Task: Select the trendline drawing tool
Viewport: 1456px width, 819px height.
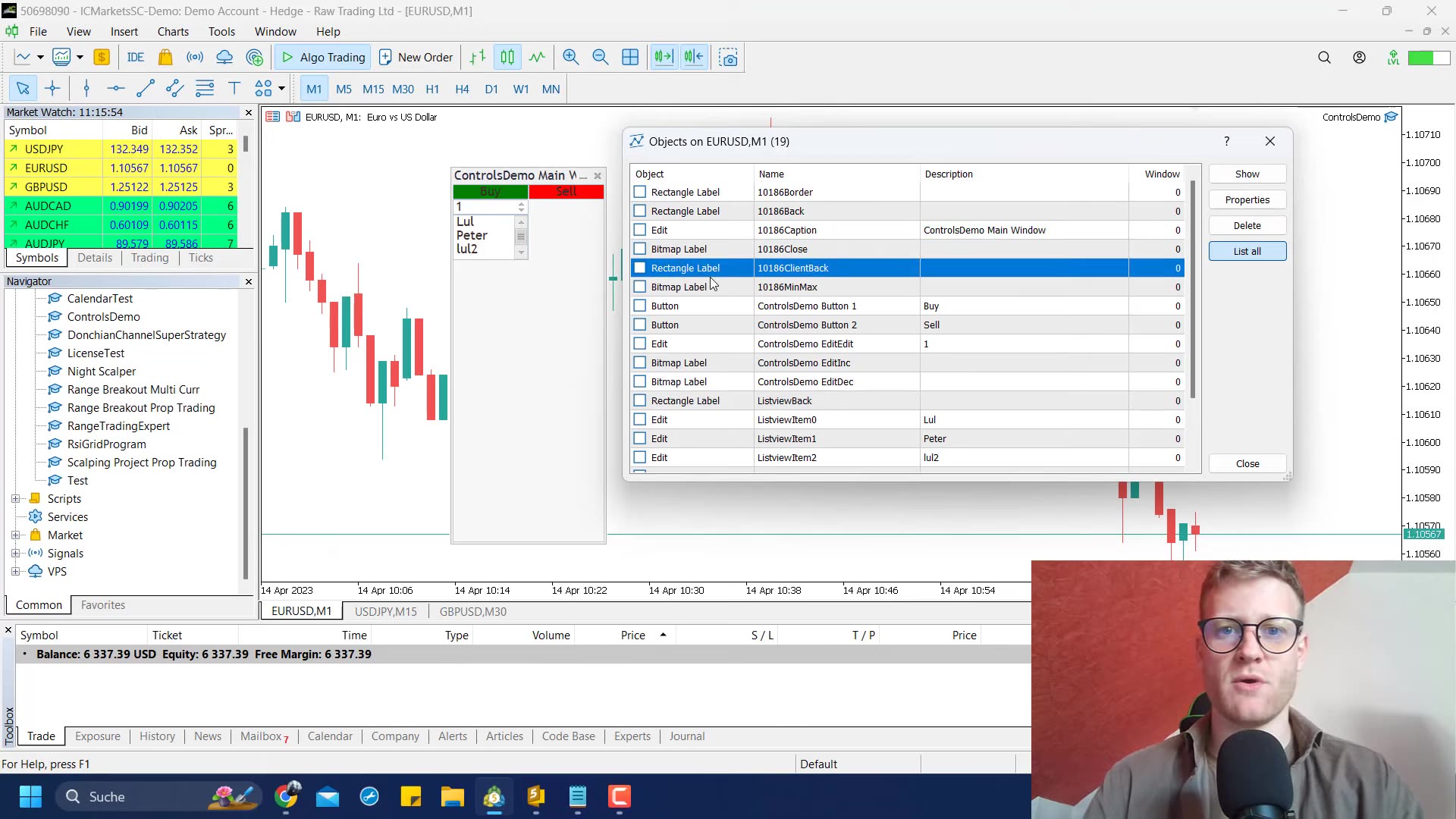Action: tap(145, 89)
